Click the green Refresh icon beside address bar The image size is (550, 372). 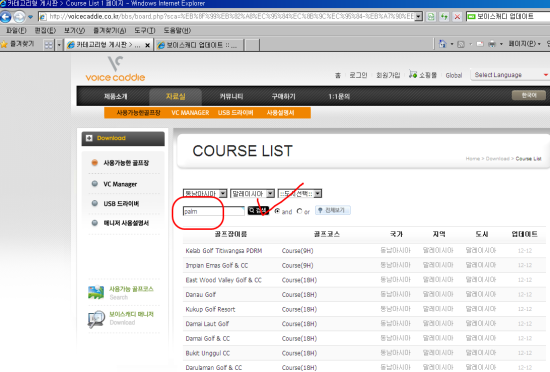pos(444,16)
